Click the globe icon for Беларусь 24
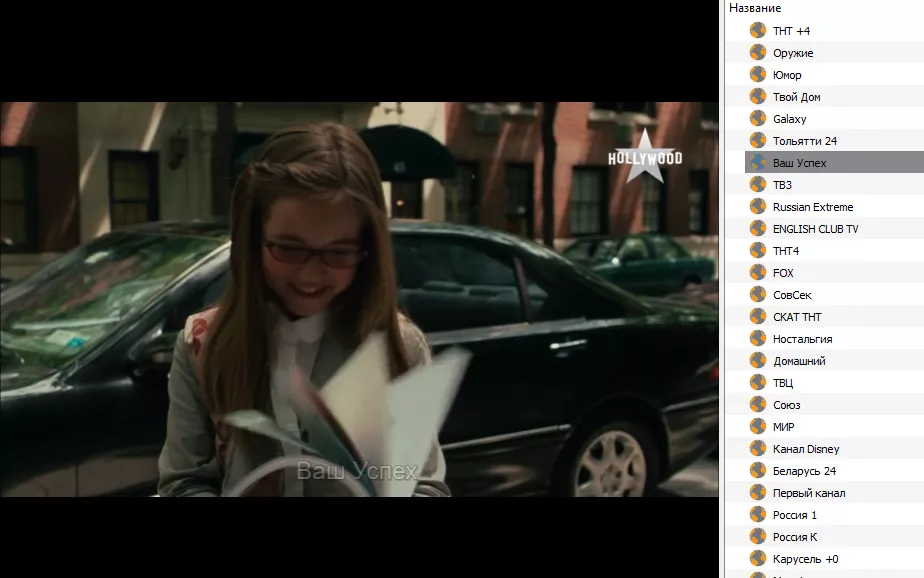 [758, 470]
